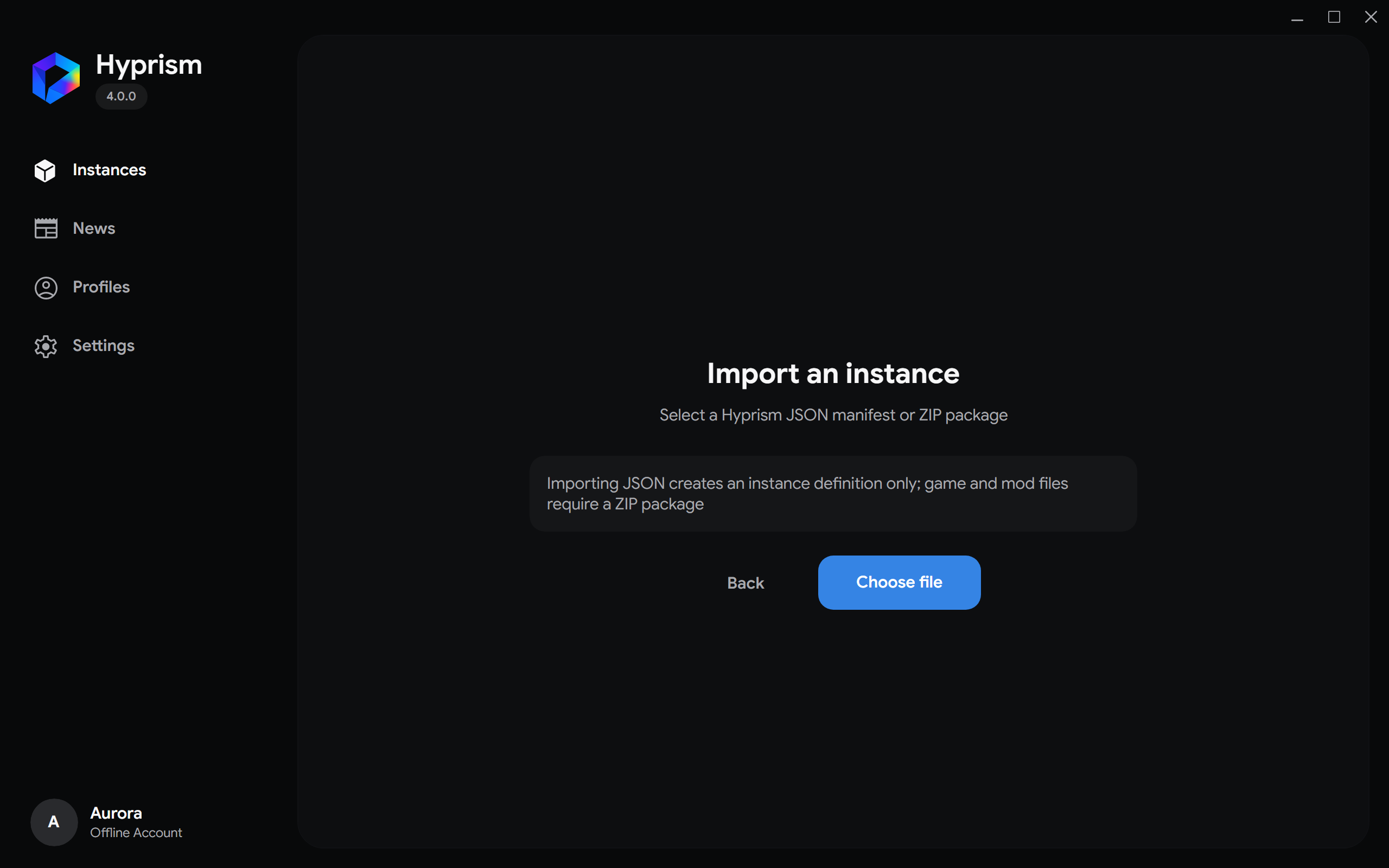
Task: Open the Settings section
Action: [103, 346]
